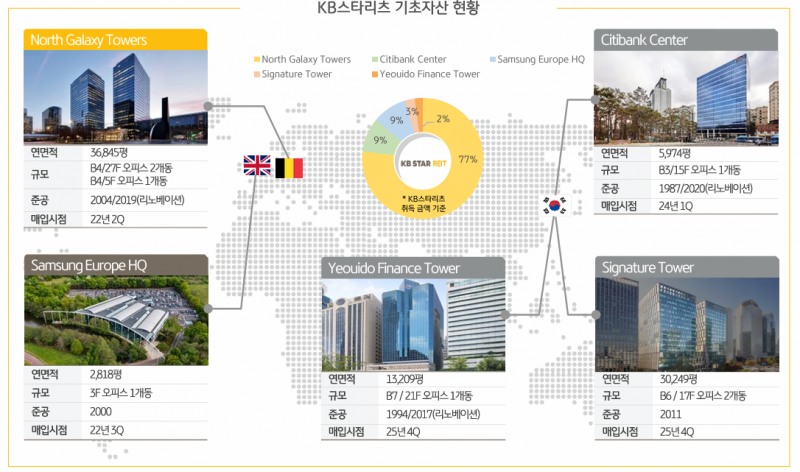
Task: Click 3F 오피스 1개동 text
Action: pyautogui.click(x=120, y=393)
